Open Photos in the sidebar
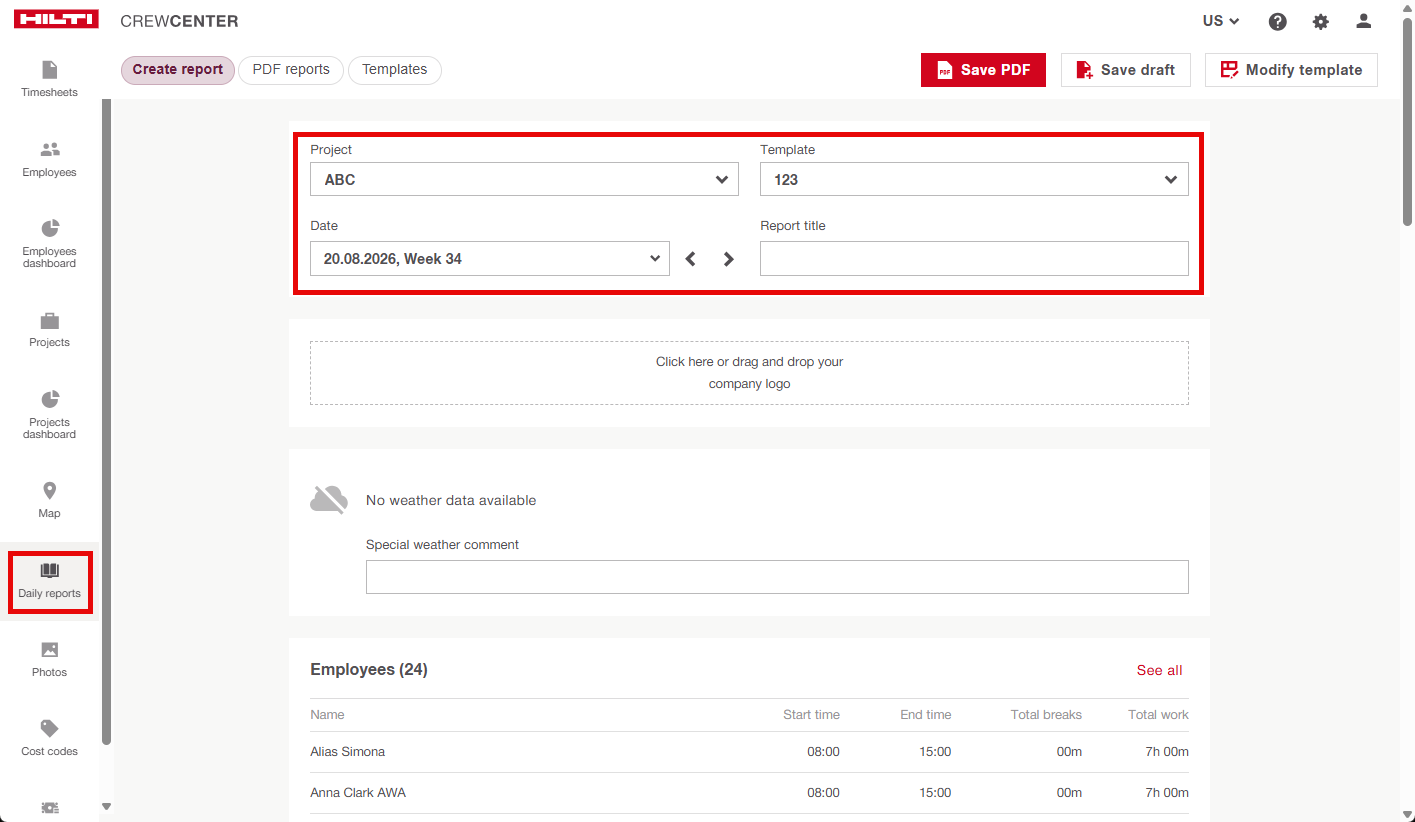This screenshot has height=822, width=1415. 49,660
